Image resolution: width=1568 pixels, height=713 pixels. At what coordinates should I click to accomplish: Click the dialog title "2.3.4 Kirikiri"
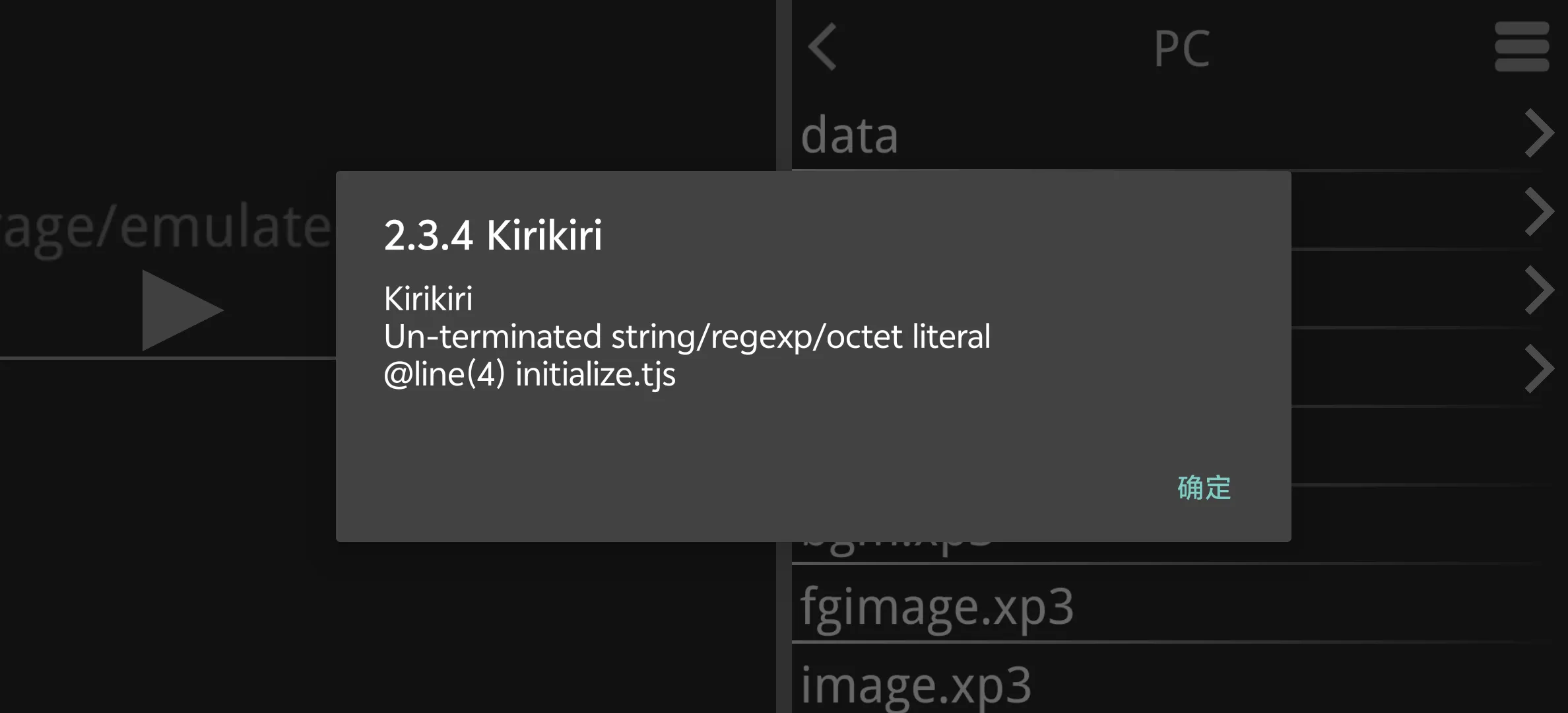pos(493,235)
